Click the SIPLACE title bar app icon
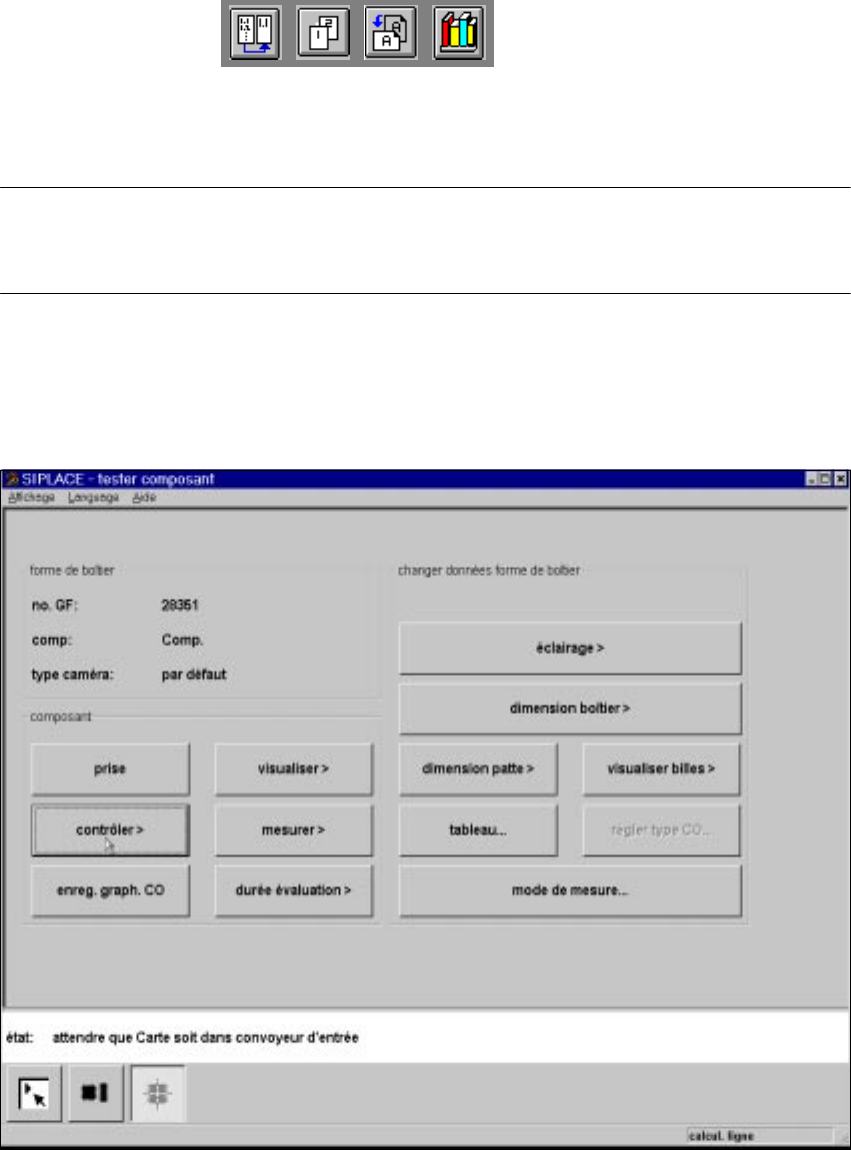851x1150 pixels. coord(11,479)
